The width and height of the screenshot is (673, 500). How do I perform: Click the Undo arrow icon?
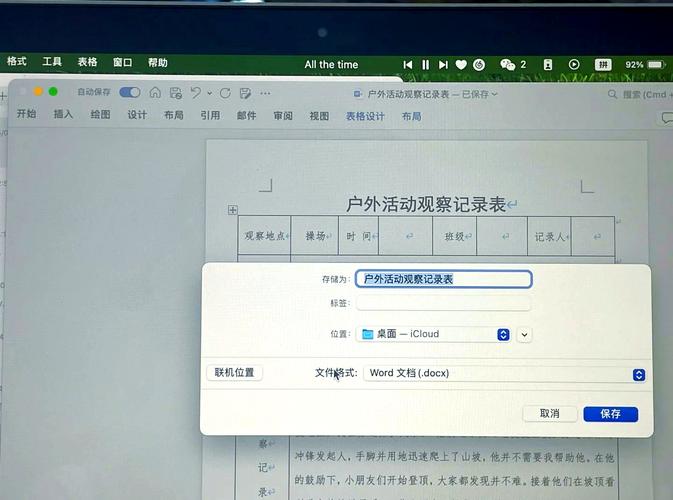pyautogui.click(x=196, y=92)
